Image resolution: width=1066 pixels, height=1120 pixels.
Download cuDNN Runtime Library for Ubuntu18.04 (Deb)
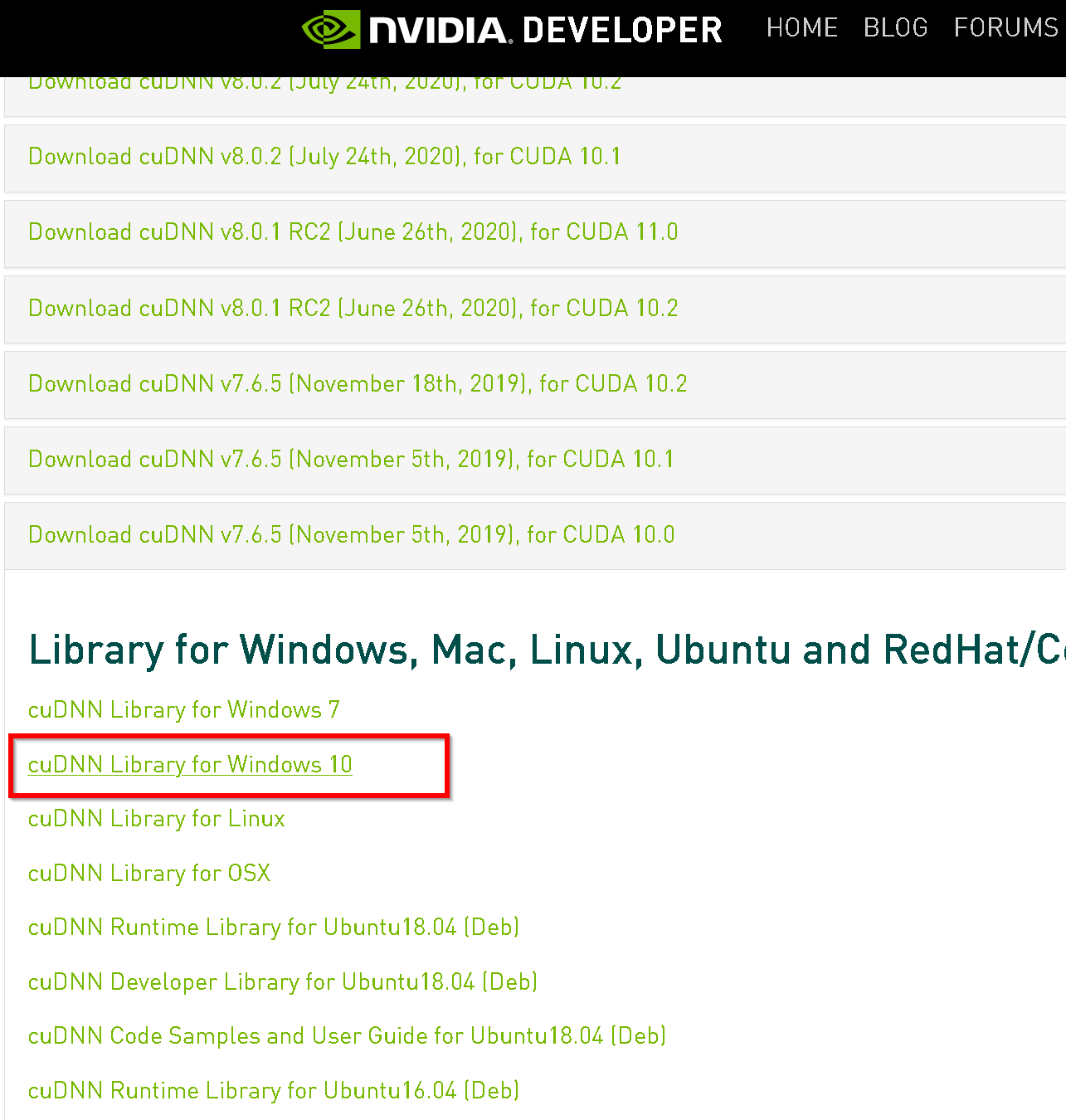(x=274, y=927)
